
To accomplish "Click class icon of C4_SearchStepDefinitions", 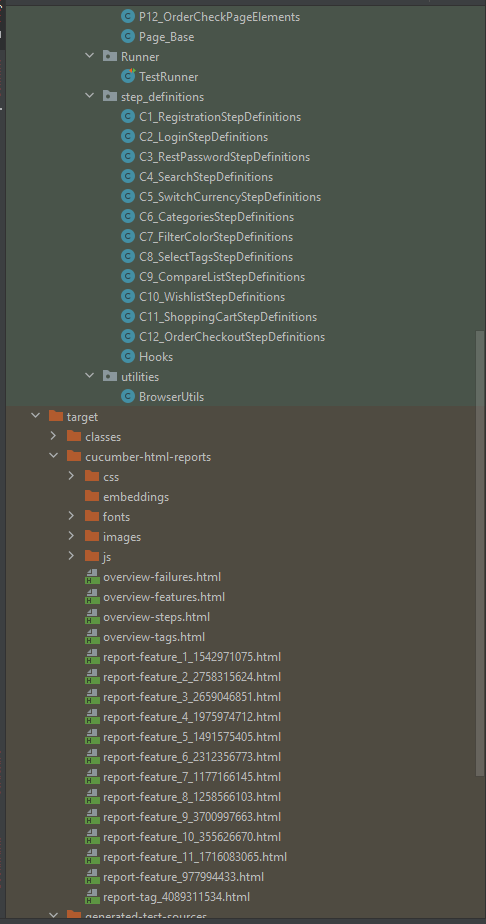I will pos(127,177).
